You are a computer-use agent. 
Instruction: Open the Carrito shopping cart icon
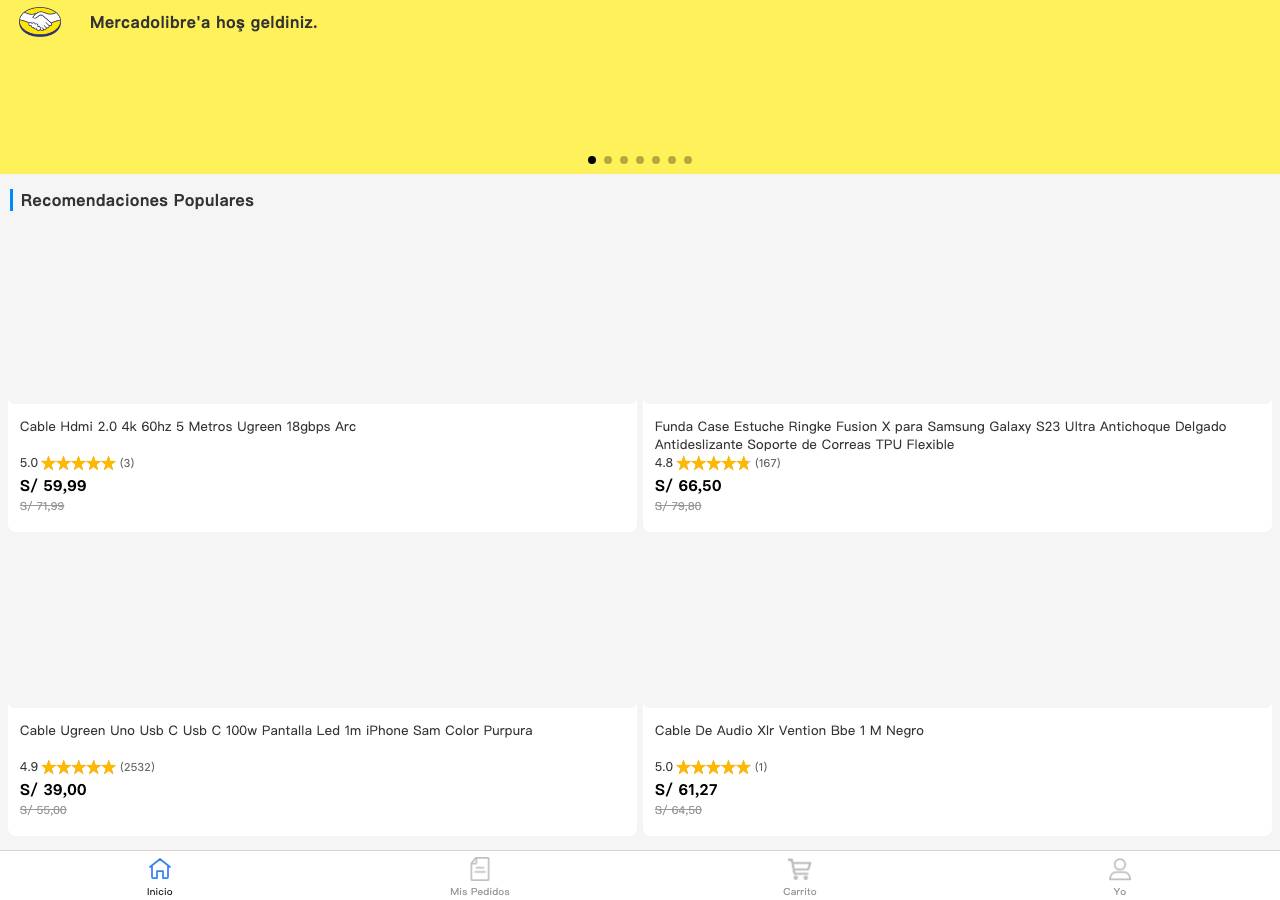(800, 868)
